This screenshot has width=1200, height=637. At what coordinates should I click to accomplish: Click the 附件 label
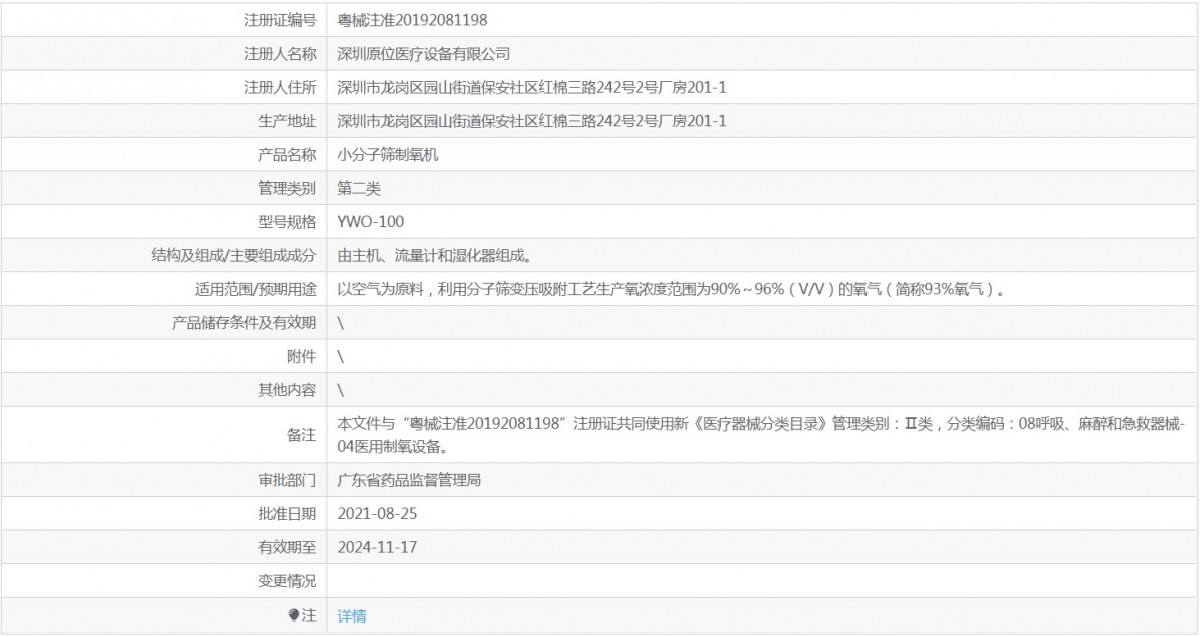click(302, 357)
